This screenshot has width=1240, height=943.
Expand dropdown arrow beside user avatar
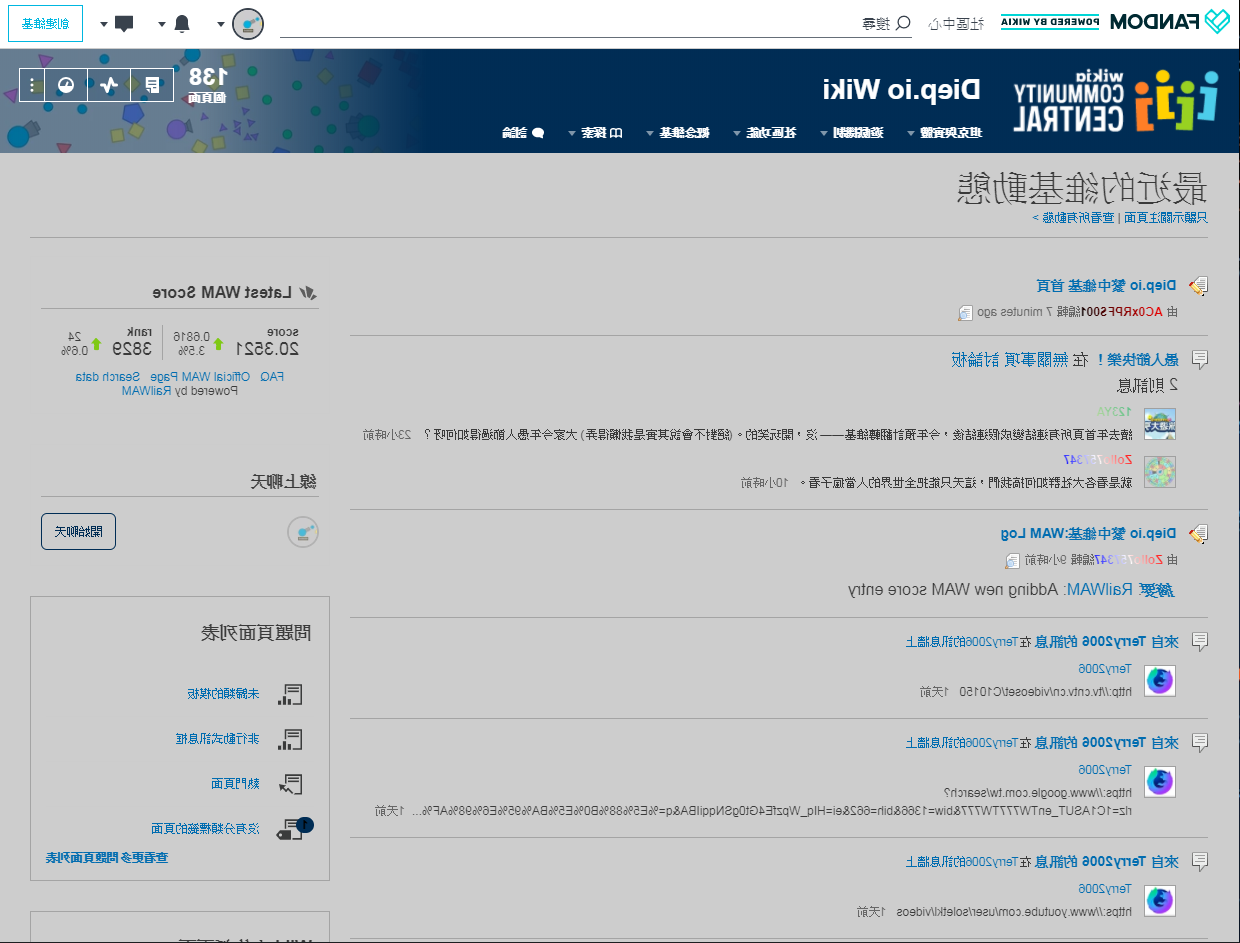coord(221,24)
